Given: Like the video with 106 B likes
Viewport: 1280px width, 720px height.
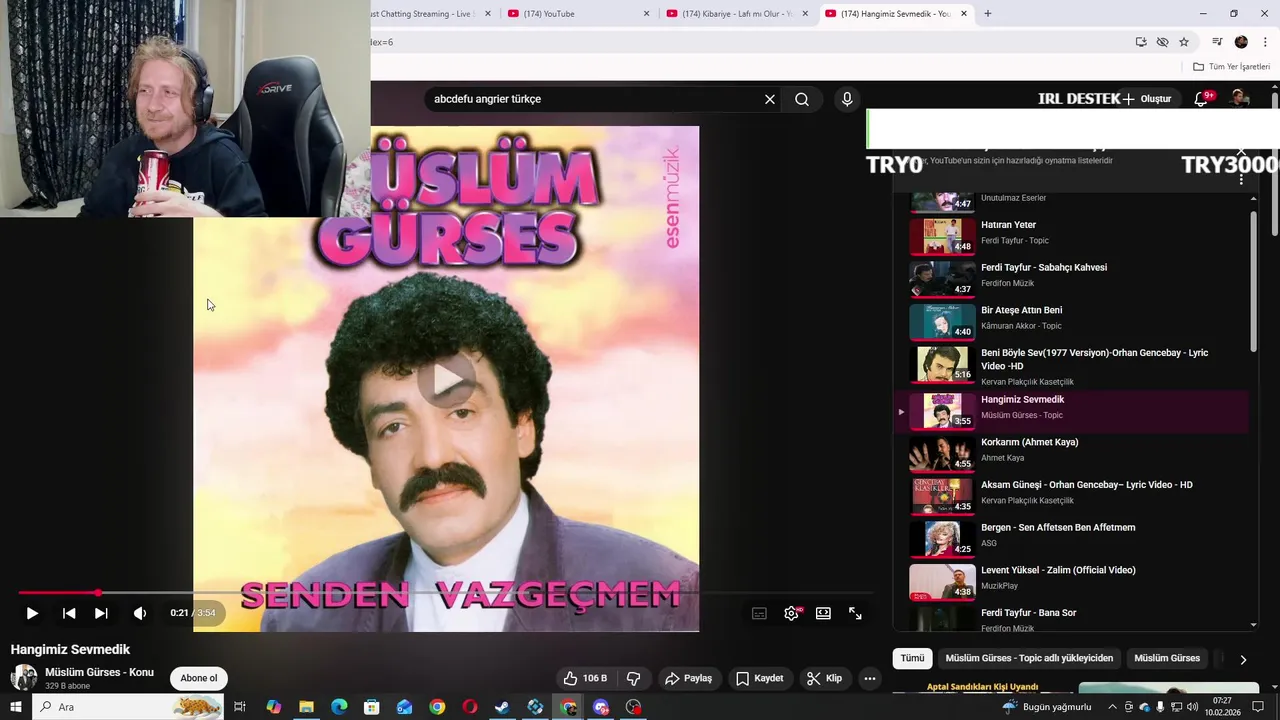Looking at the screenshot, I should pos(585,678).
